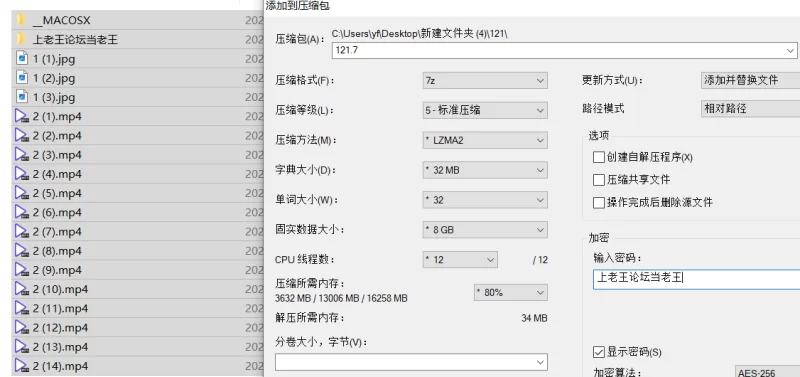Open 压缩等级 标准压缩 dropdown
Image resolution: width=800 pixels, height=377 pixels.
485,110
